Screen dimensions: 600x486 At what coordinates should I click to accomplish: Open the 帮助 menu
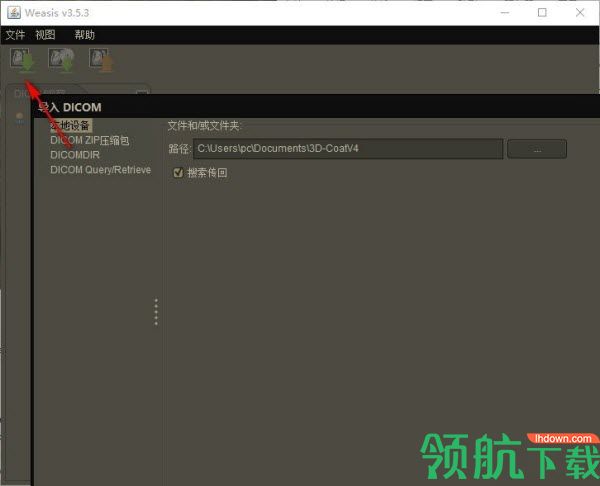click(85, 35)
